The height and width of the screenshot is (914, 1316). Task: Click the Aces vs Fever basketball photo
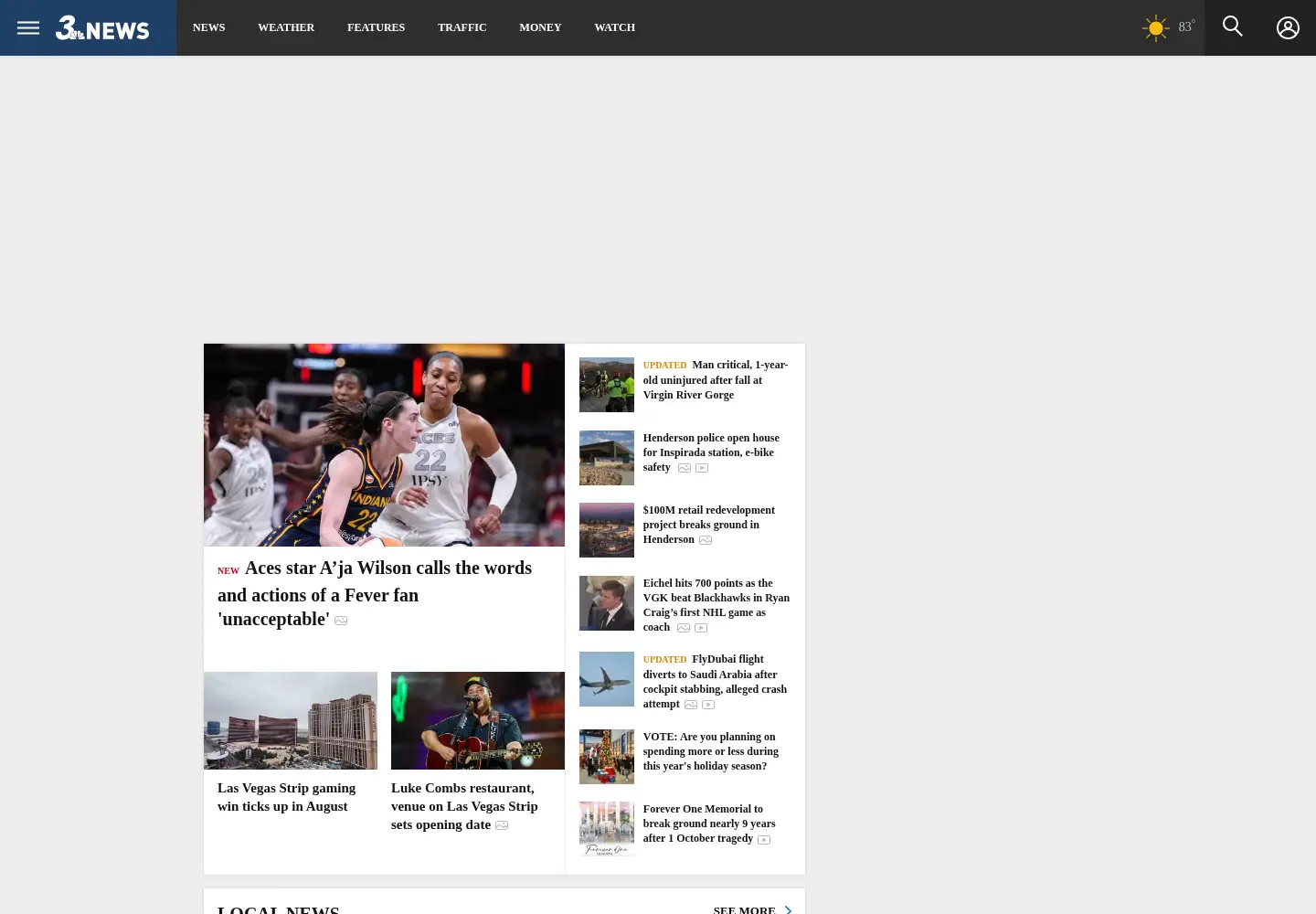384,445
